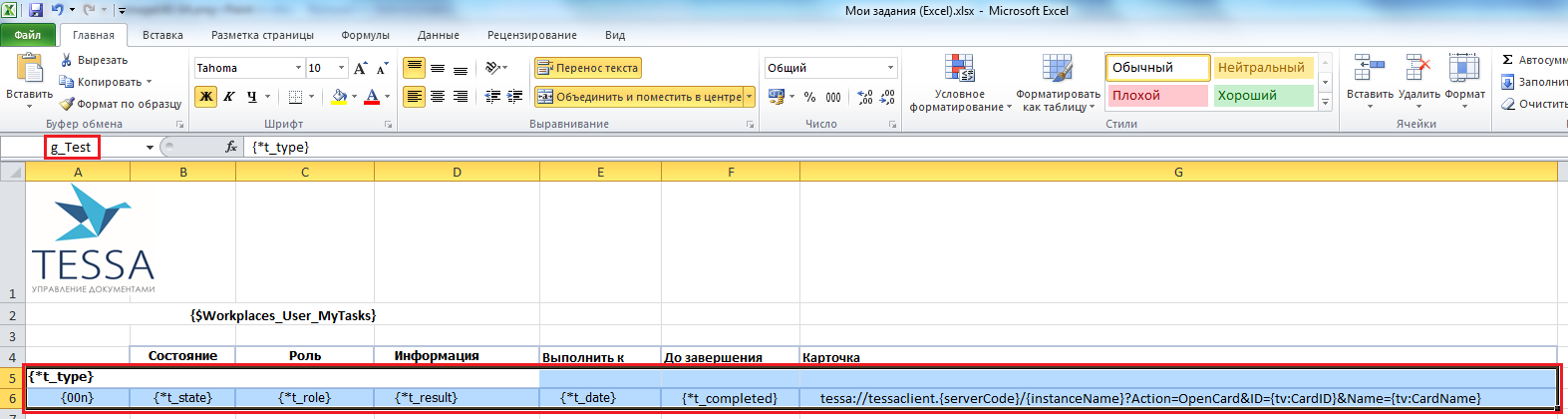Screen dimensions: 1568x419
Task: Click Format as Table (Форматировать как таблицу) icon
Action: click(1057, 70)
